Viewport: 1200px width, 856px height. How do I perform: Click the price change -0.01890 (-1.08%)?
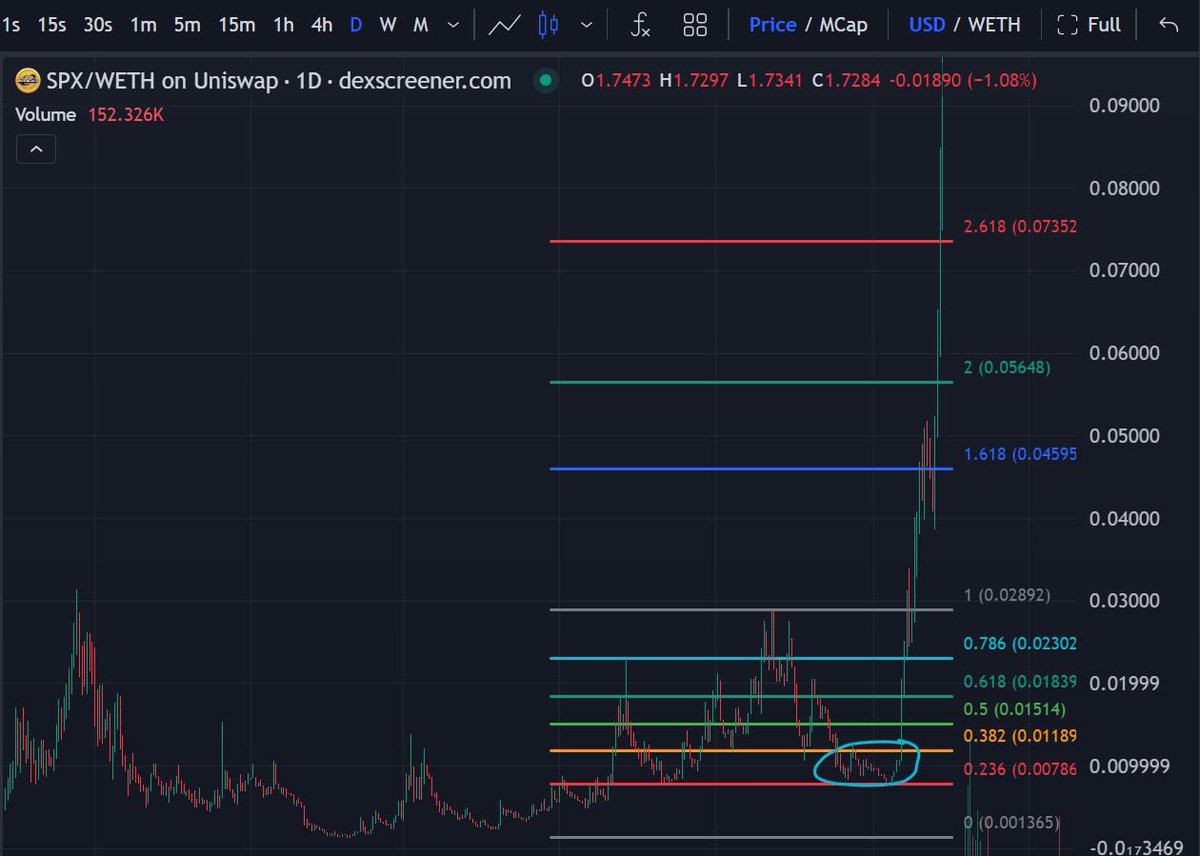(x=965, y=80)
